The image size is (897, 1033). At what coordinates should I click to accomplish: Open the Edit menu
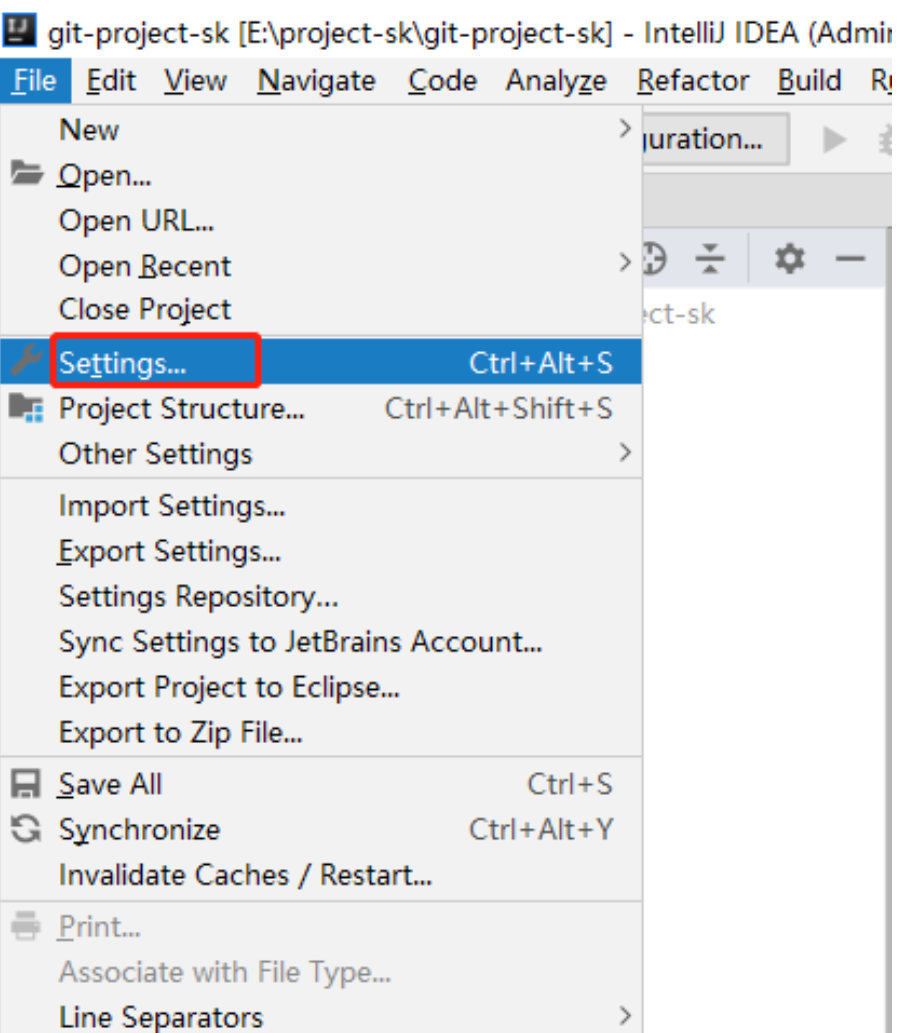tap(112, 80)
